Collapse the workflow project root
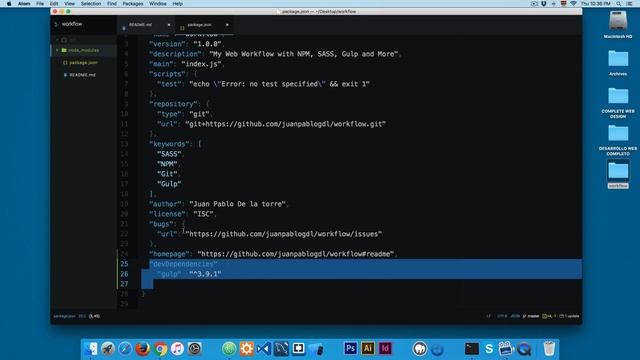Image resolution: width=640 pixels, height=360 pixels. point(56,24)
